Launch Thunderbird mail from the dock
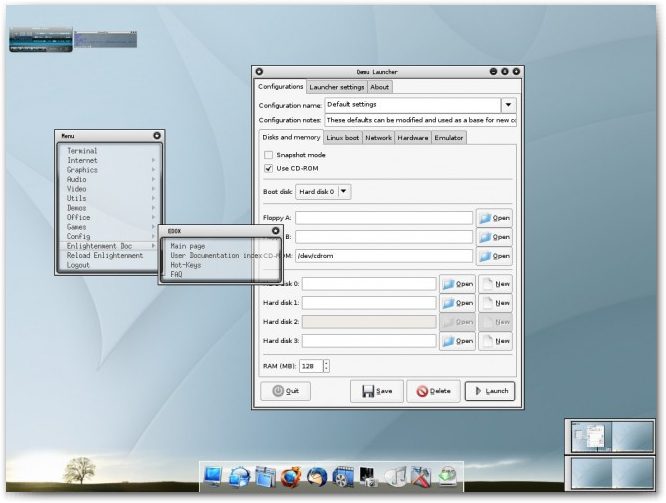This screenshot has width=666, height=503. [317, 477]
